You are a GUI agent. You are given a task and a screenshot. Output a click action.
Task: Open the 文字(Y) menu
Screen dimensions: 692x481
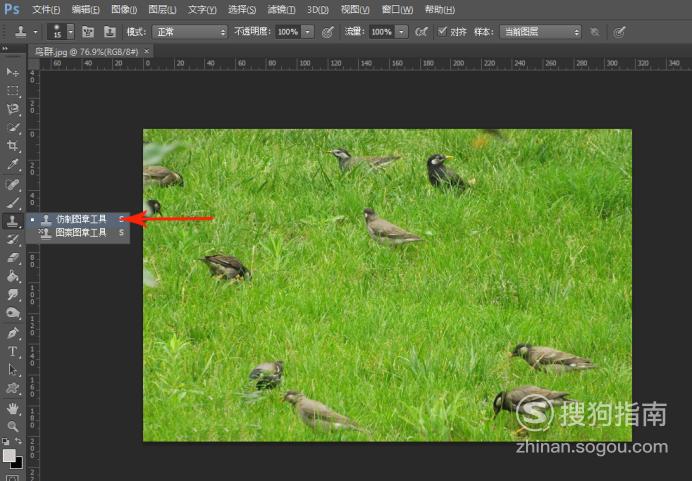(202, 9)
